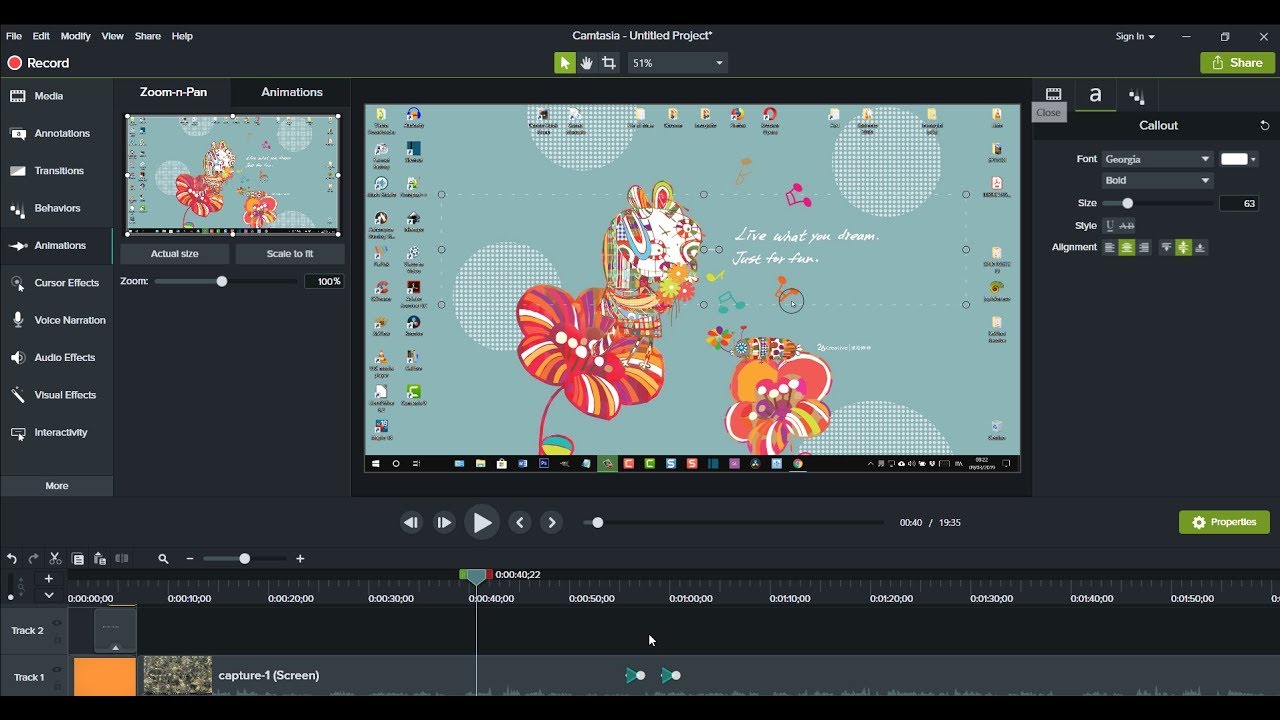The height and width of the screenshot is (720, 1280).
Task: Open the Cursor Effects section
Action: 57,283
